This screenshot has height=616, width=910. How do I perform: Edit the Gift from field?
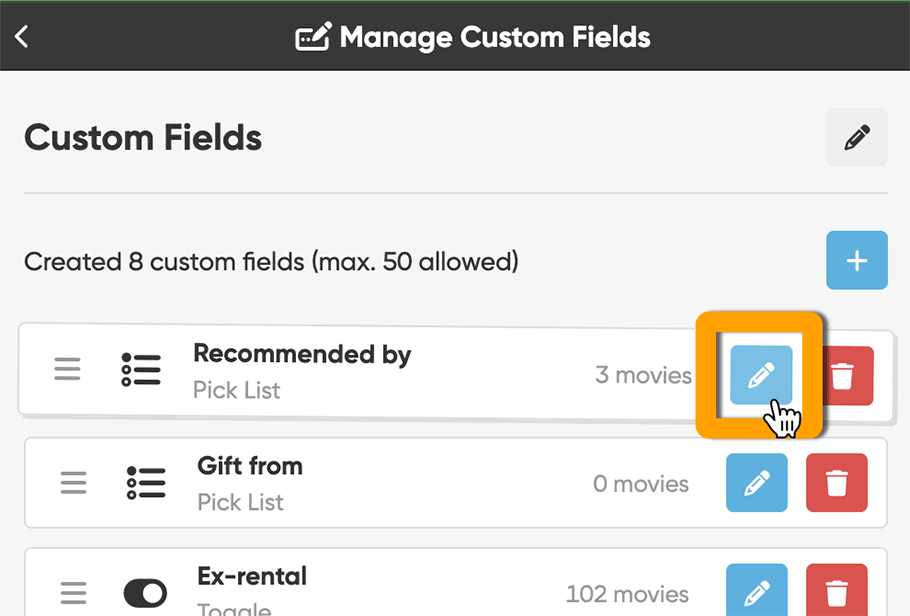click(756, 483)
